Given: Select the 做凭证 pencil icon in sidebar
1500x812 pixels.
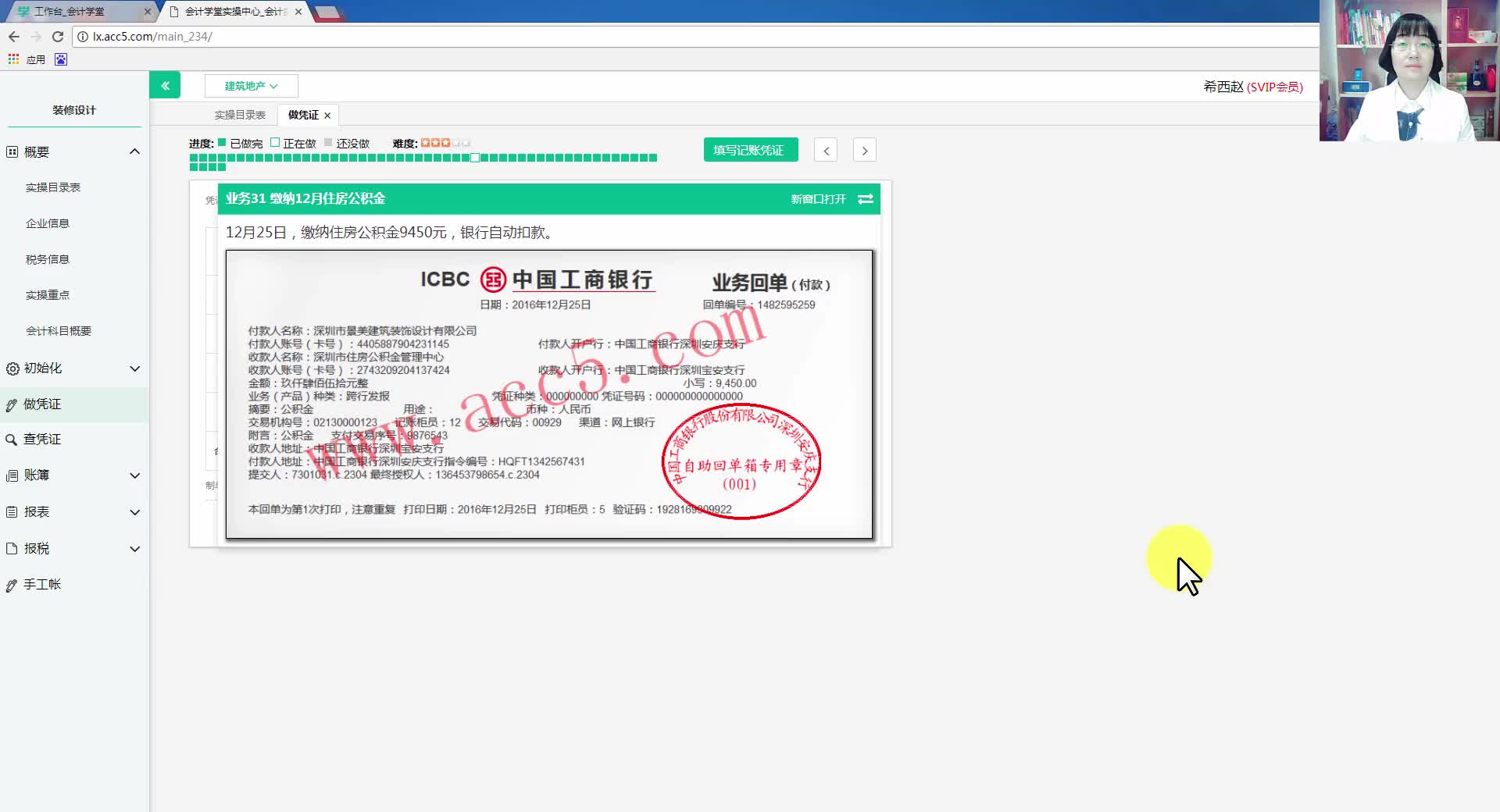Looking at the screenshot, I should pyautogui.click(x=11, y=404).
